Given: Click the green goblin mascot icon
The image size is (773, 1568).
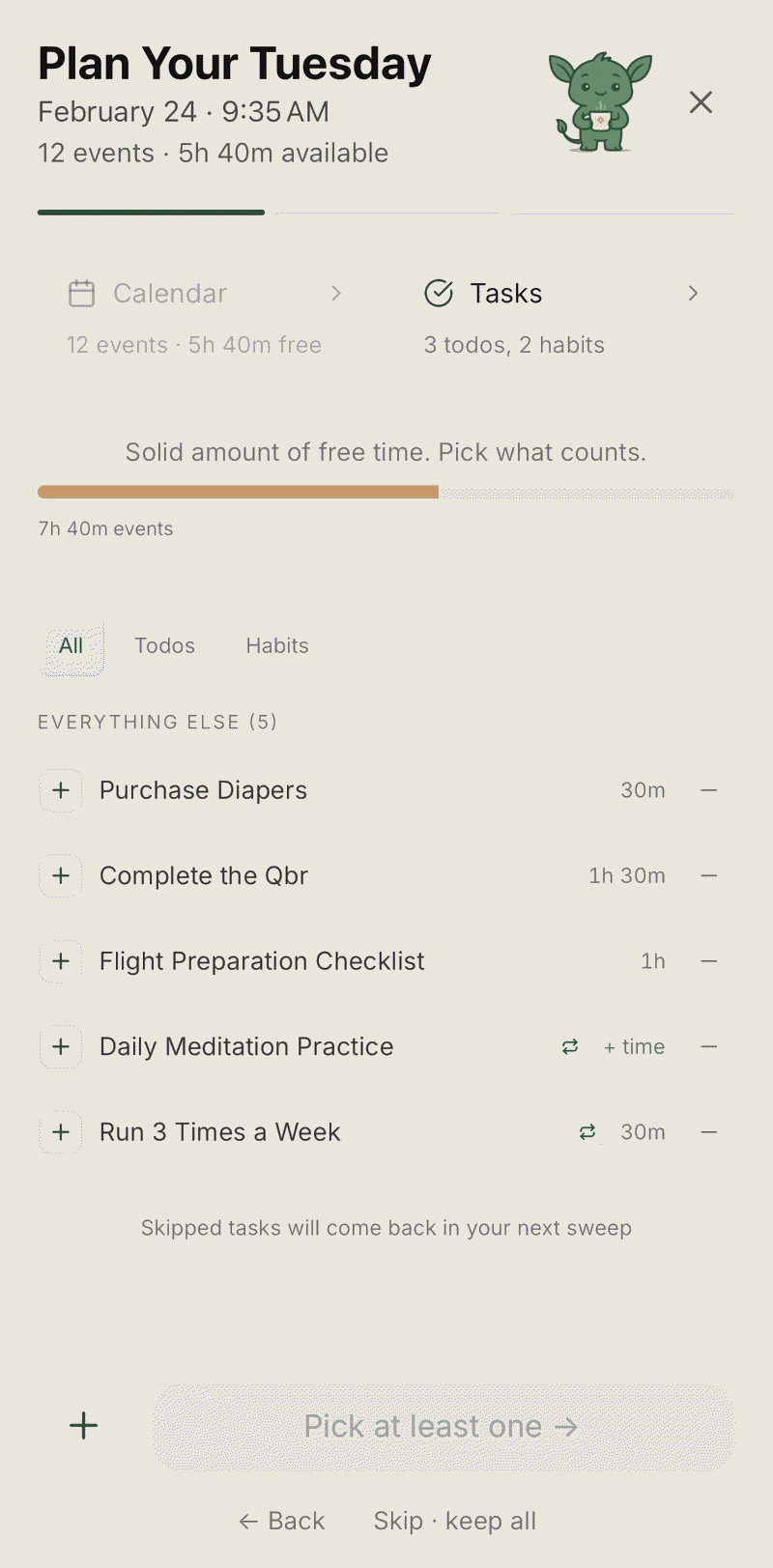Looking at the screenshot, I should click(600, 102).
